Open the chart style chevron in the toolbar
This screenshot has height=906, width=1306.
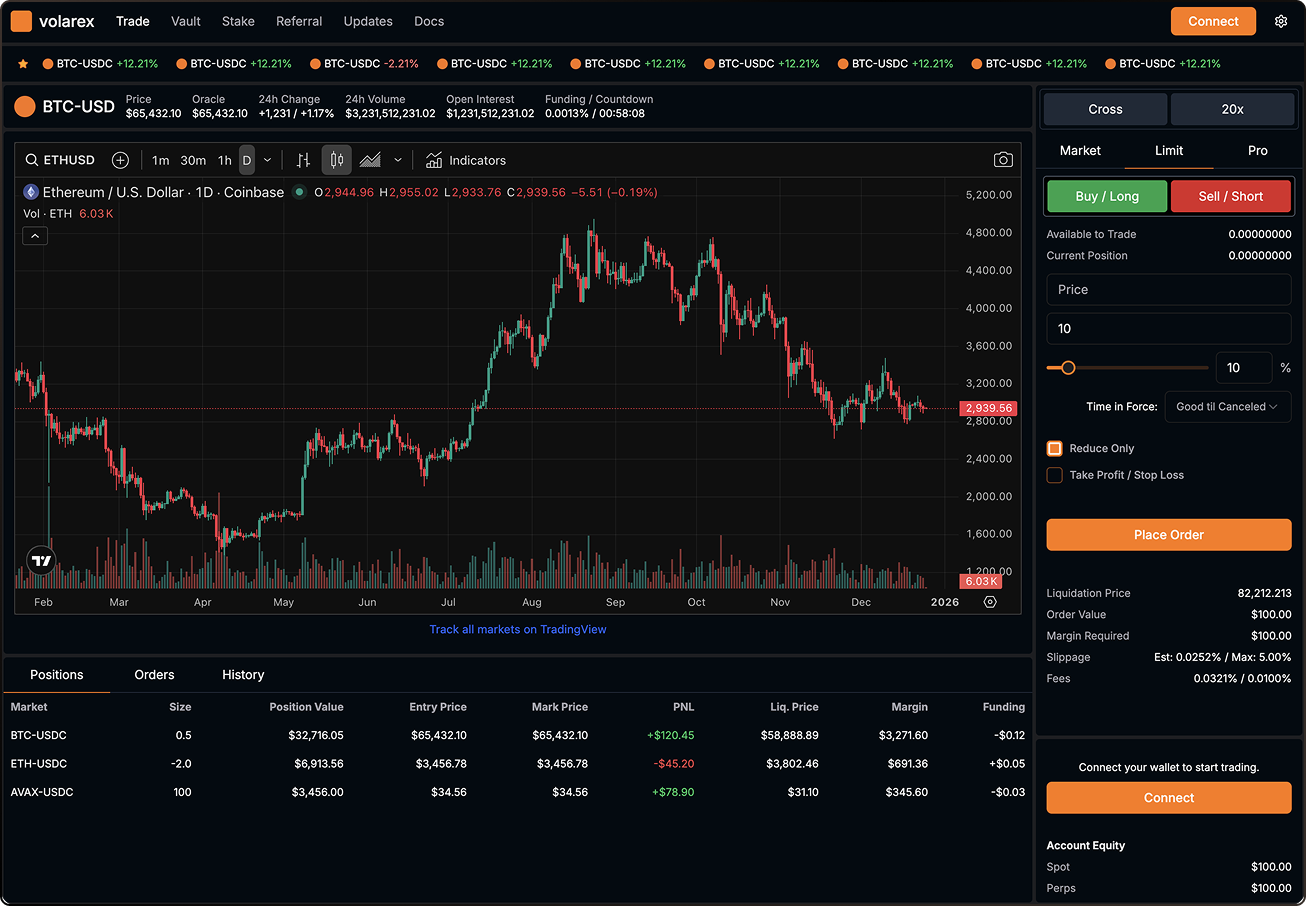397,159
